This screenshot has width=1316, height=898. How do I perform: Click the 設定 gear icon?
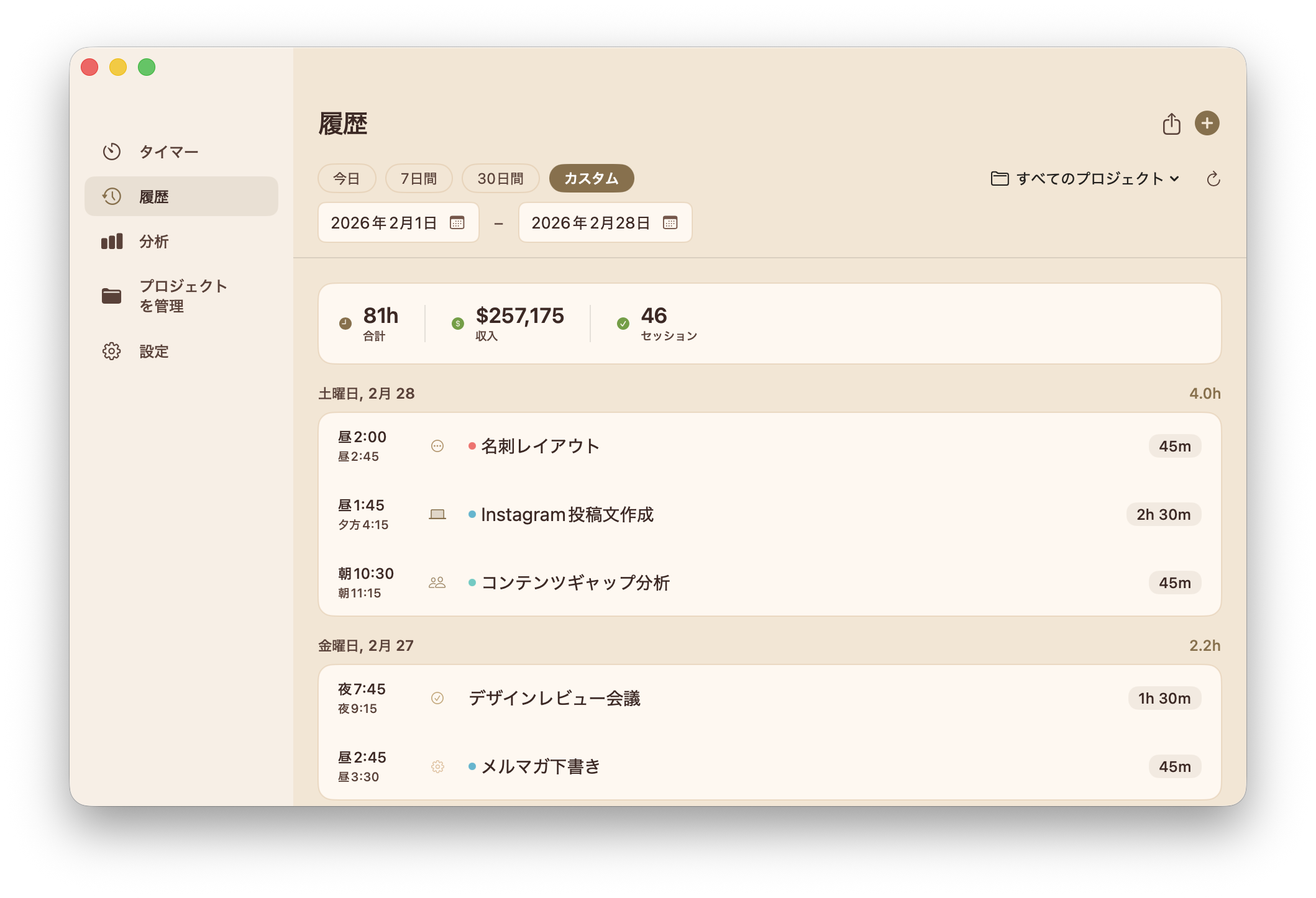click(112, 351)
